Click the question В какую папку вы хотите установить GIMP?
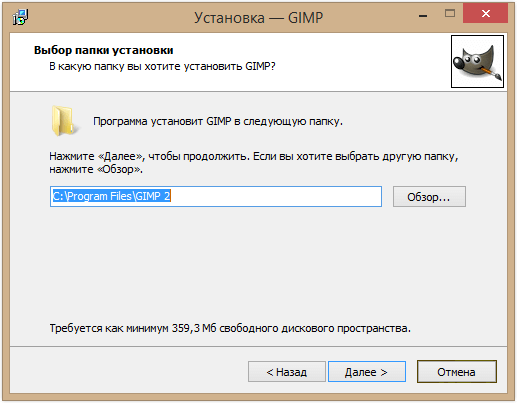 click(x=162, y=66)
